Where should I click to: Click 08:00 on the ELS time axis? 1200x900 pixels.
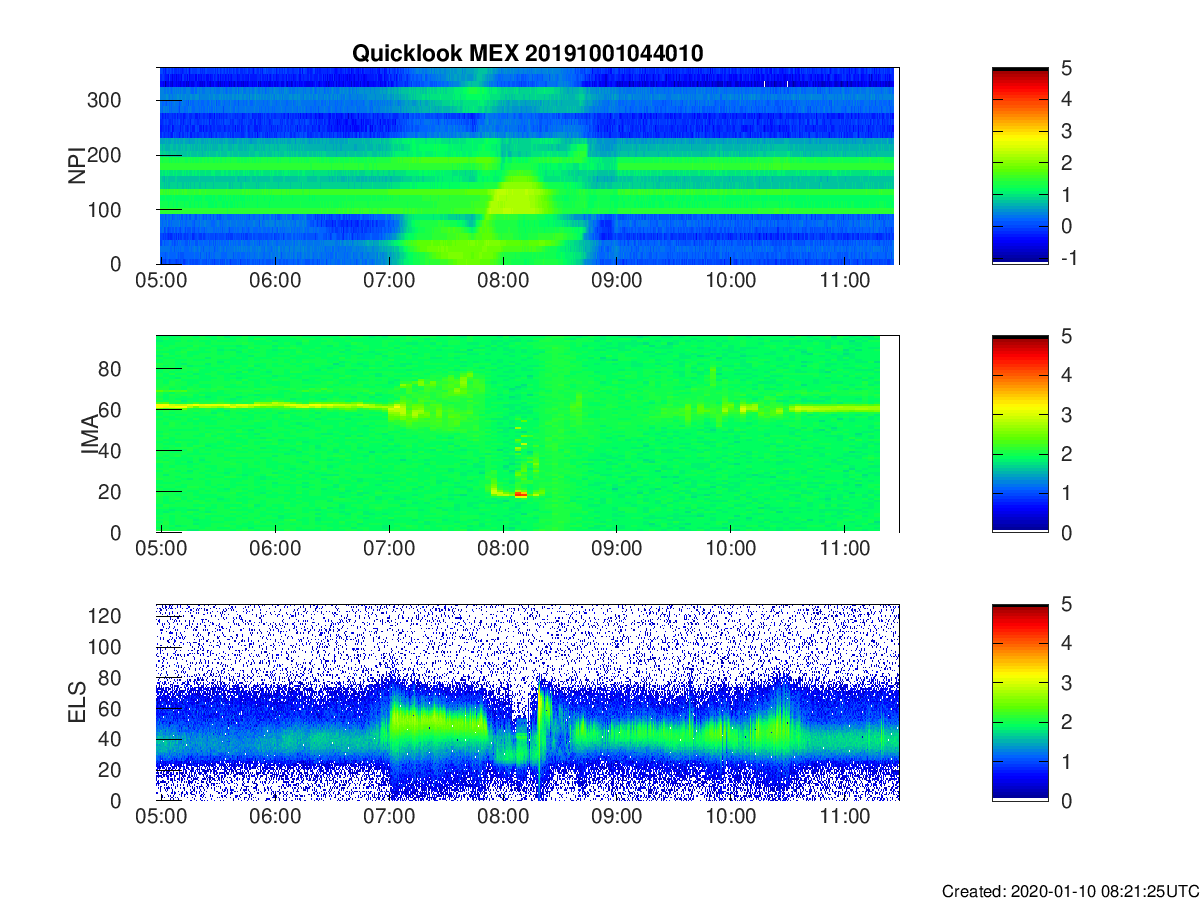[503, 818]
